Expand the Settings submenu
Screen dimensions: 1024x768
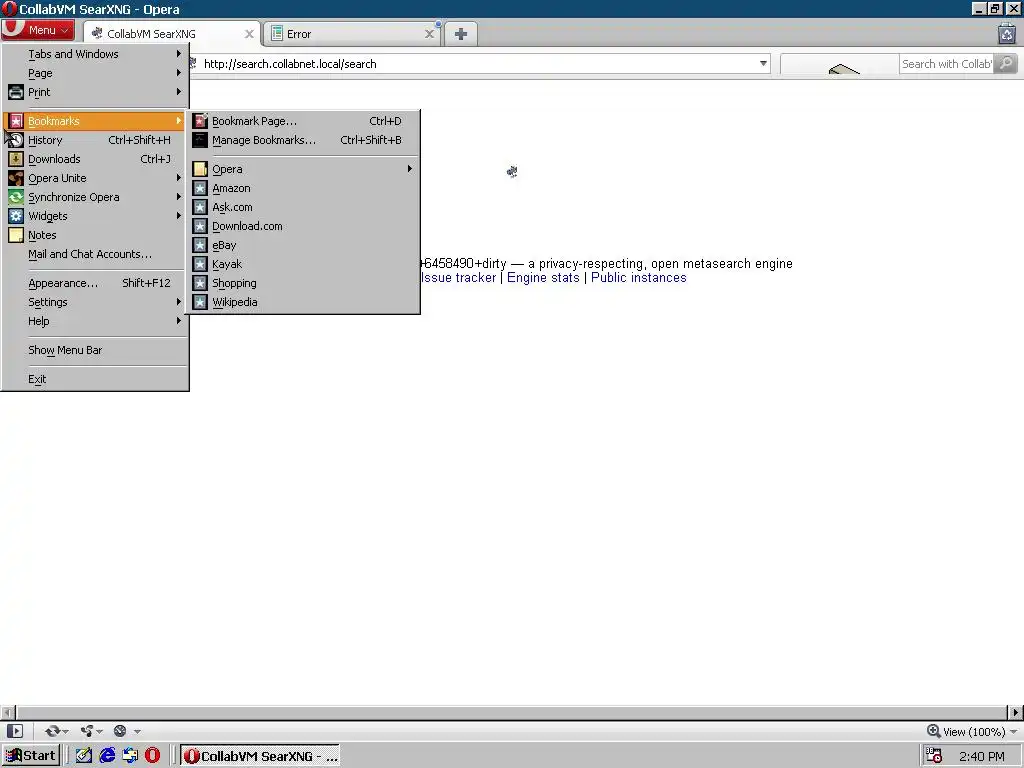95,302
